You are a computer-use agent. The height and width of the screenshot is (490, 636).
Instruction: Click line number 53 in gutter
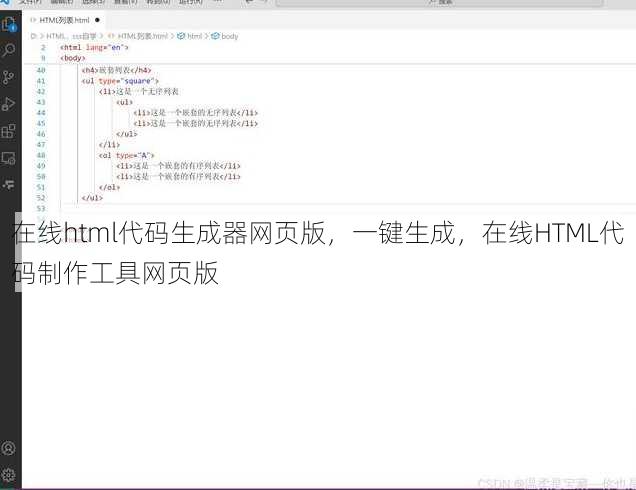[41, 208]
